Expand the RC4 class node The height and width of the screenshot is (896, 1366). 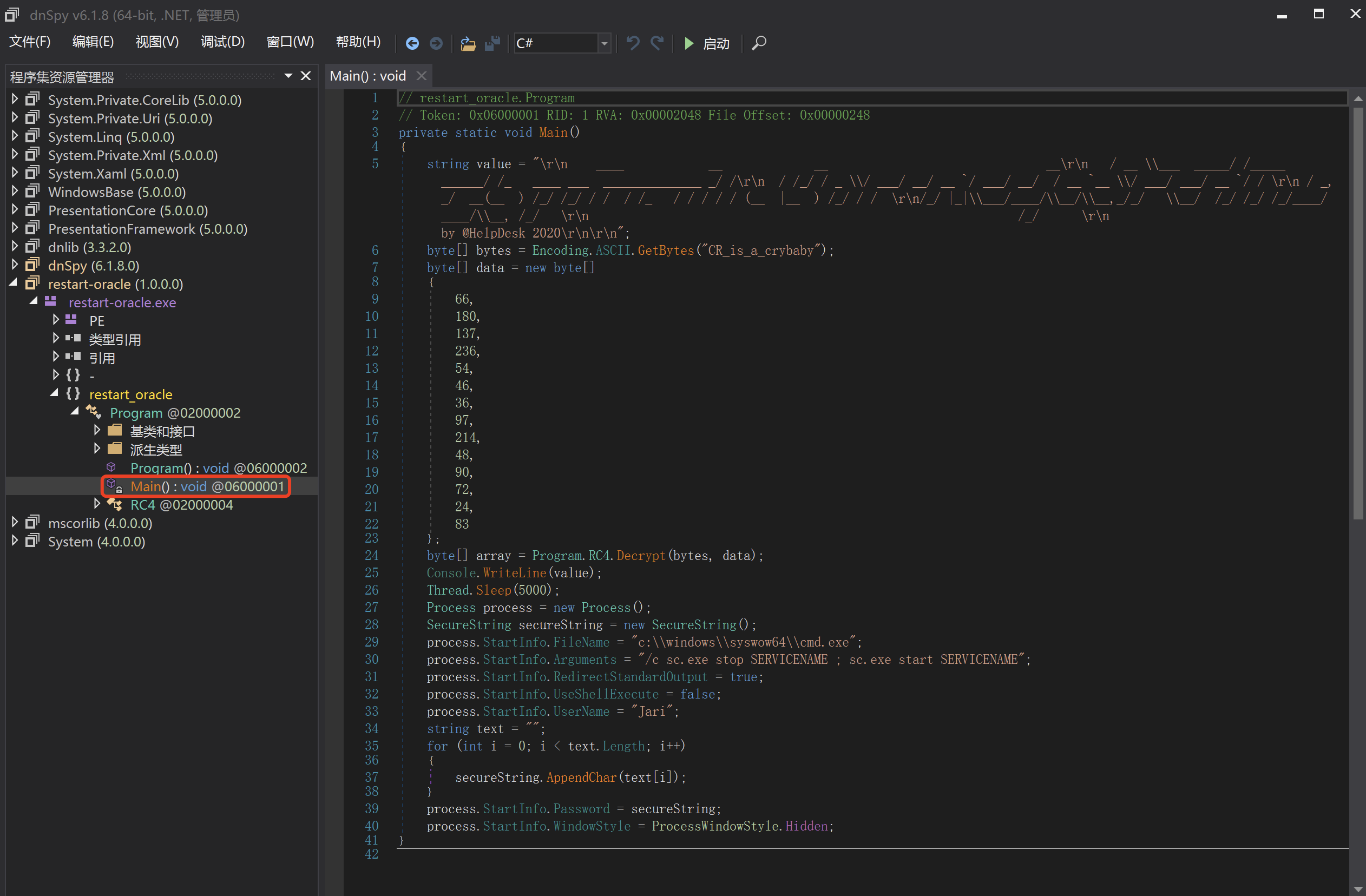coord(97,504)
